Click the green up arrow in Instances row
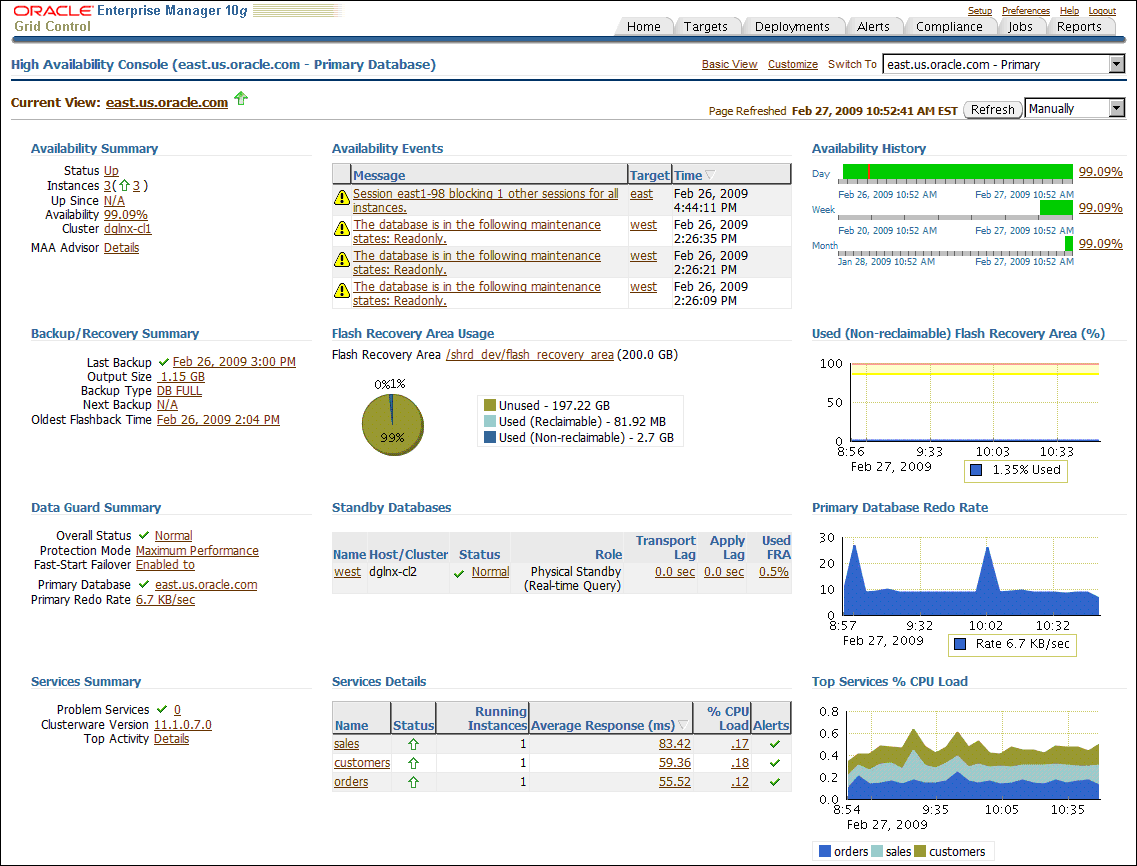Image resolution: width=1137 pixels, height=866 pixels. (x=124, y=186)
